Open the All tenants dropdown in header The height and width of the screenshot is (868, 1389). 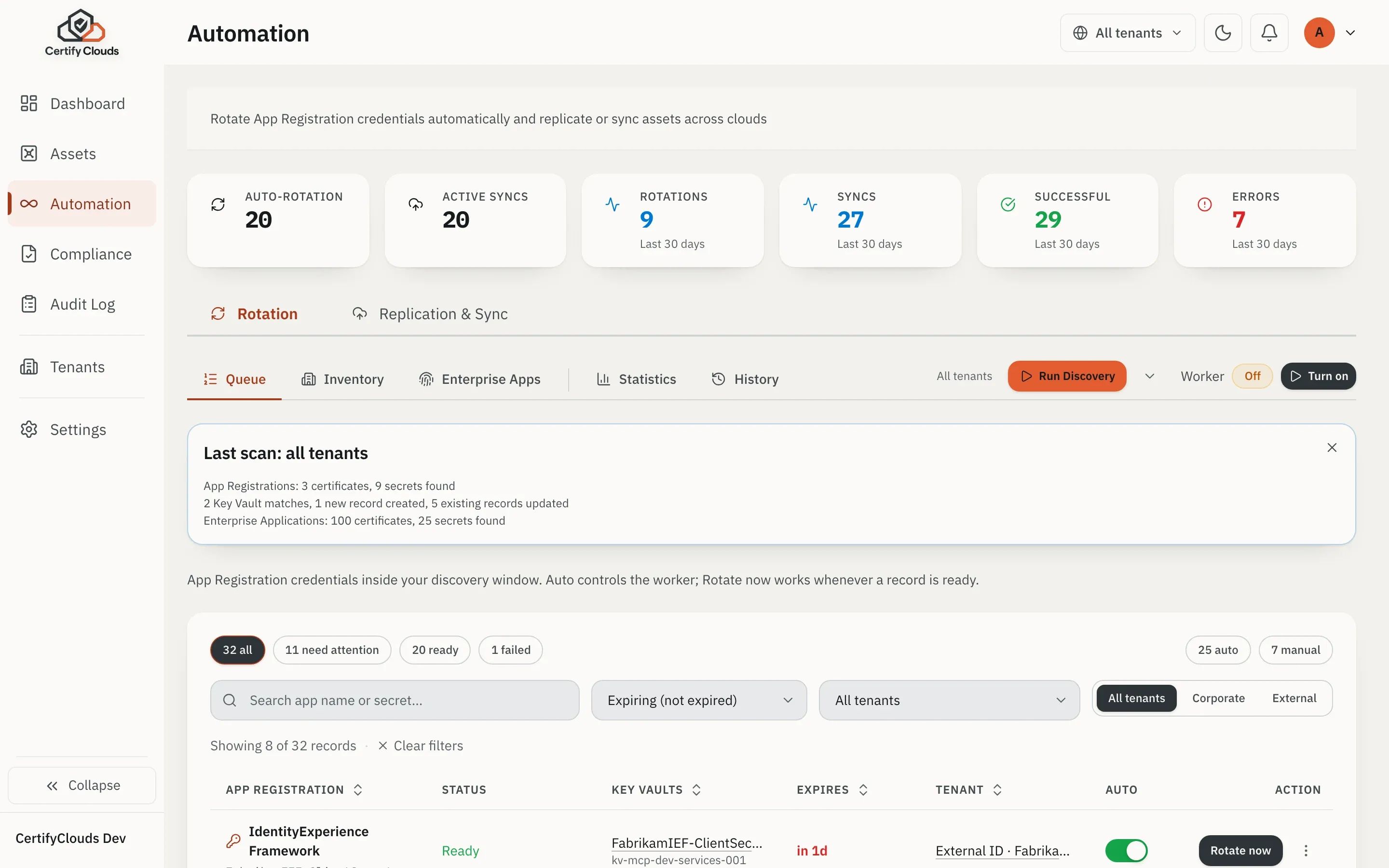(1127, 33)
